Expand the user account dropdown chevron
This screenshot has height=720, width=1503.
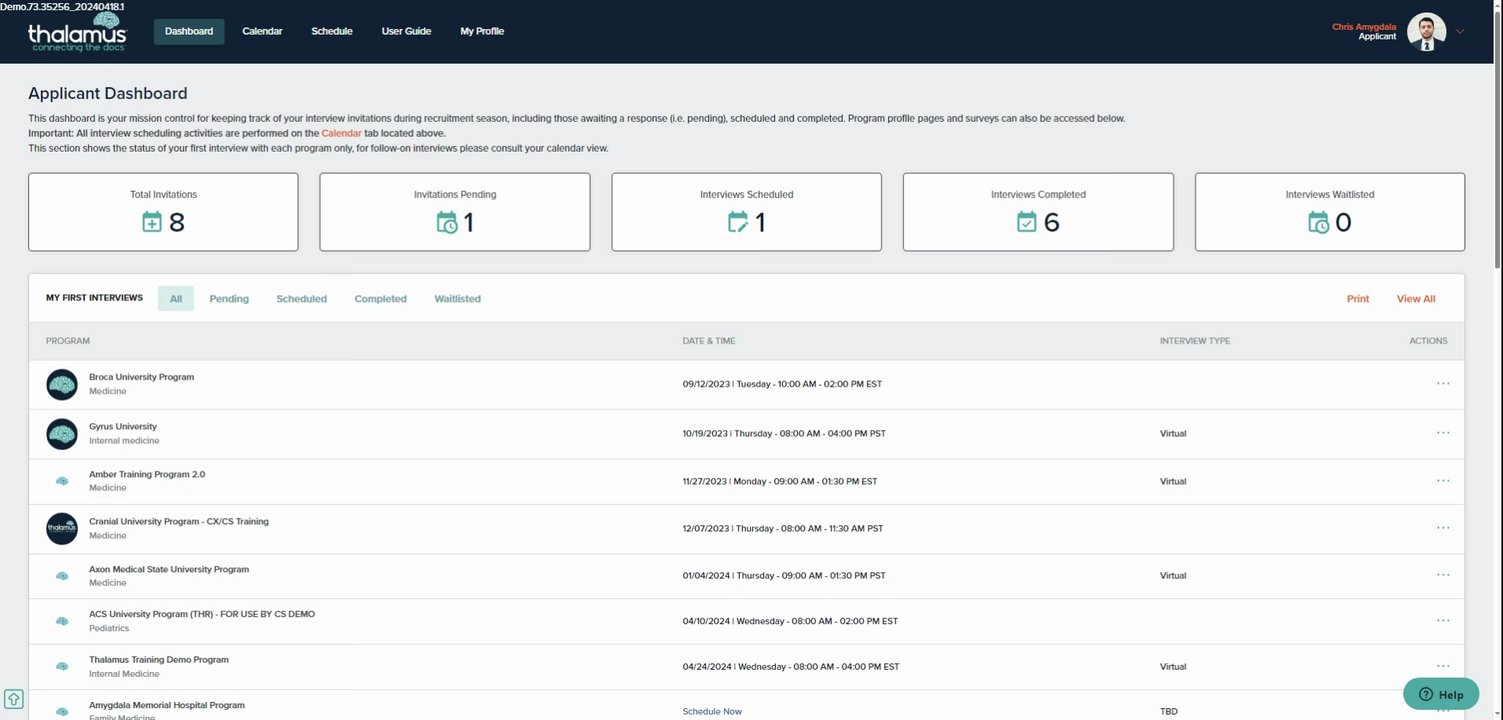(1460, 31)
